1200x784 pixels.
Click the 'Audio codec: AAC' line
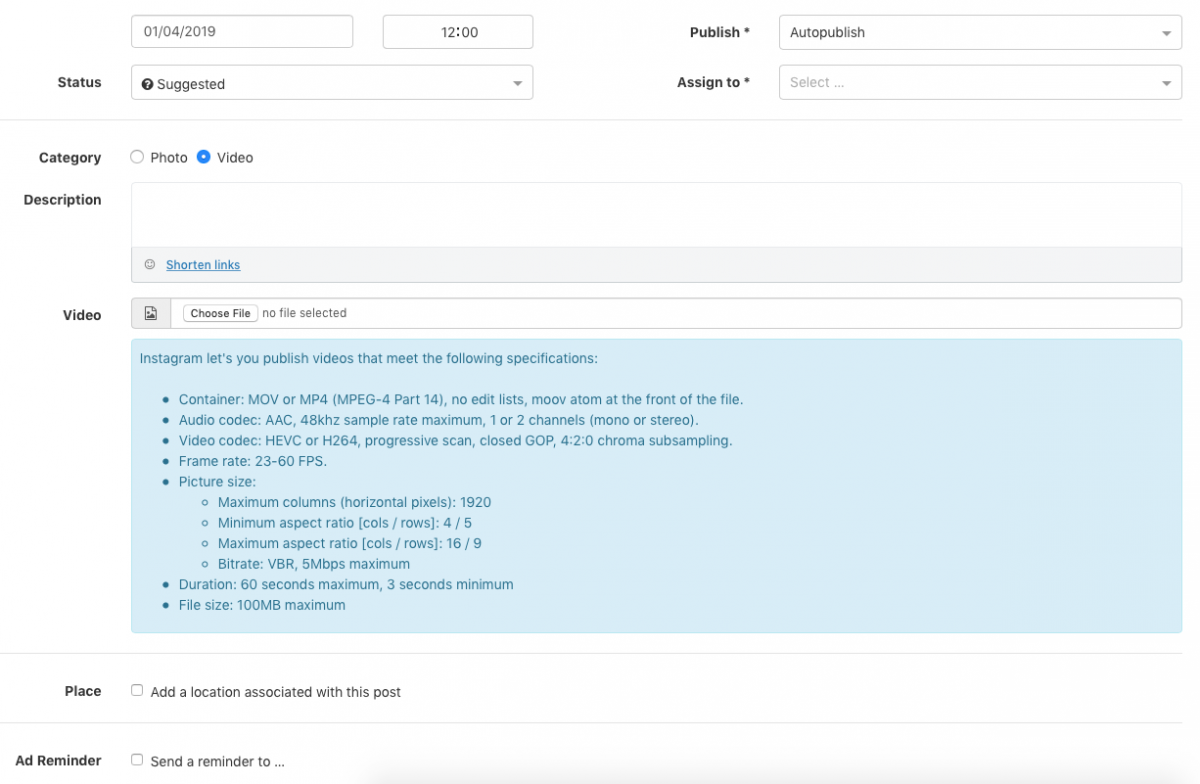(439, 420)
